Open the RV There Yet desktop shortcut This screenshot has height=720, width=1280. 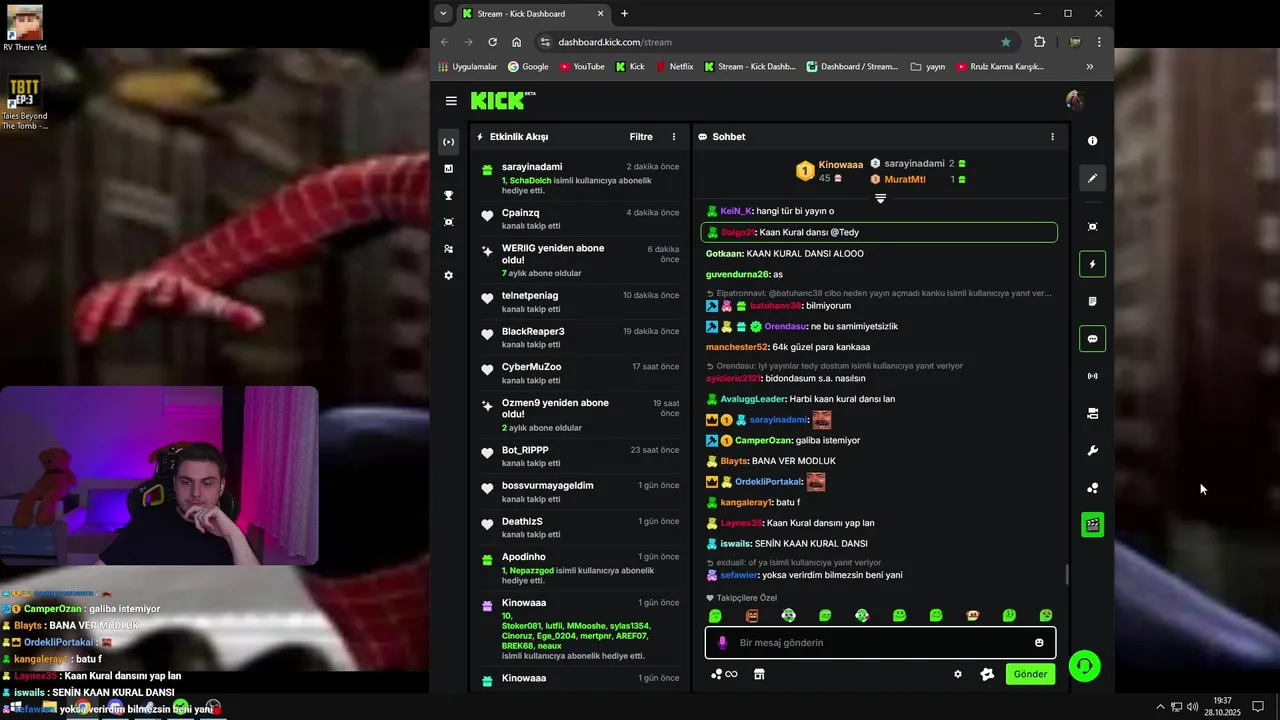(x=24, y=28)
